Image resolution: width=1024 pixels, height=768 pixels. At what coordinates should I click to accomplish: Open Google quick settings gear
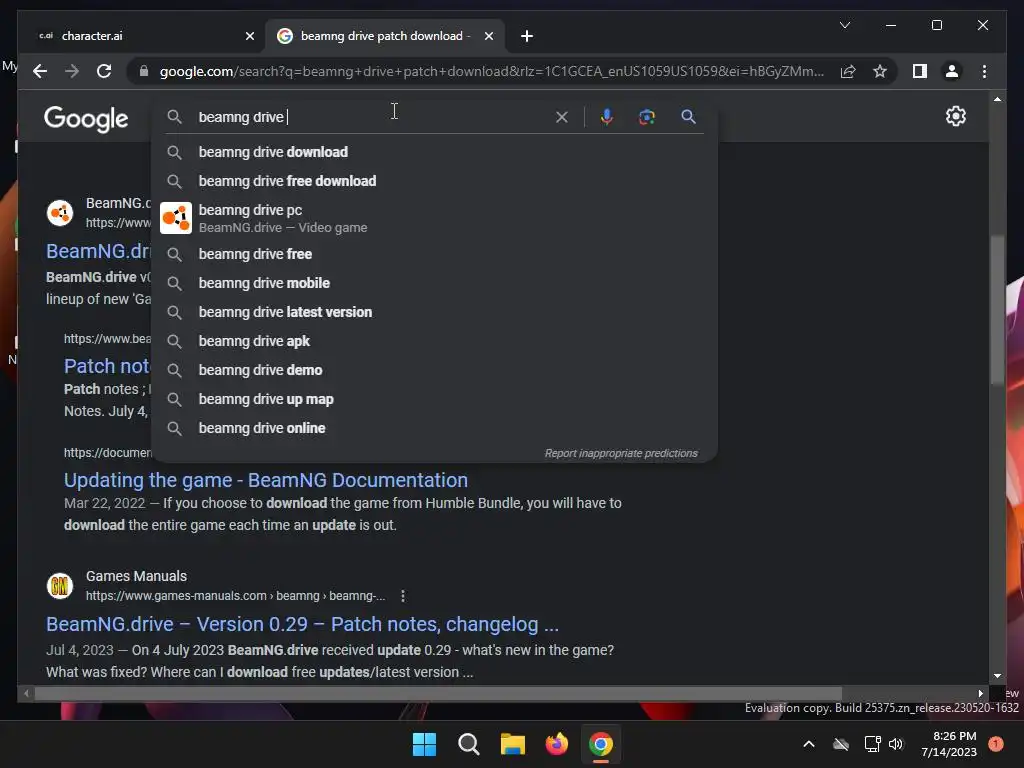tap(955, 116)
